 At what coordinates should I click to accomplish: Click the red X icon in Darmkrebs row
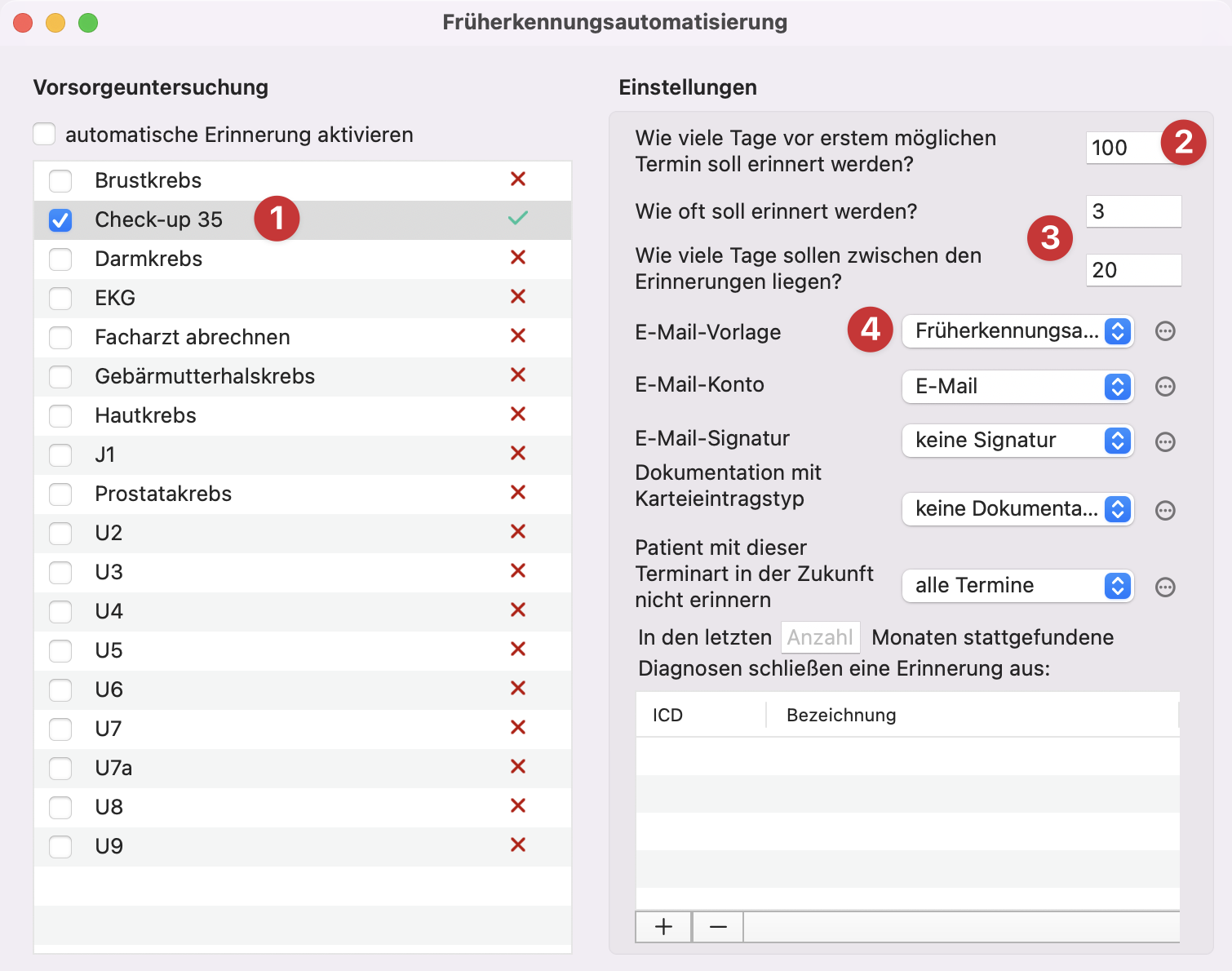click(517, 257)
